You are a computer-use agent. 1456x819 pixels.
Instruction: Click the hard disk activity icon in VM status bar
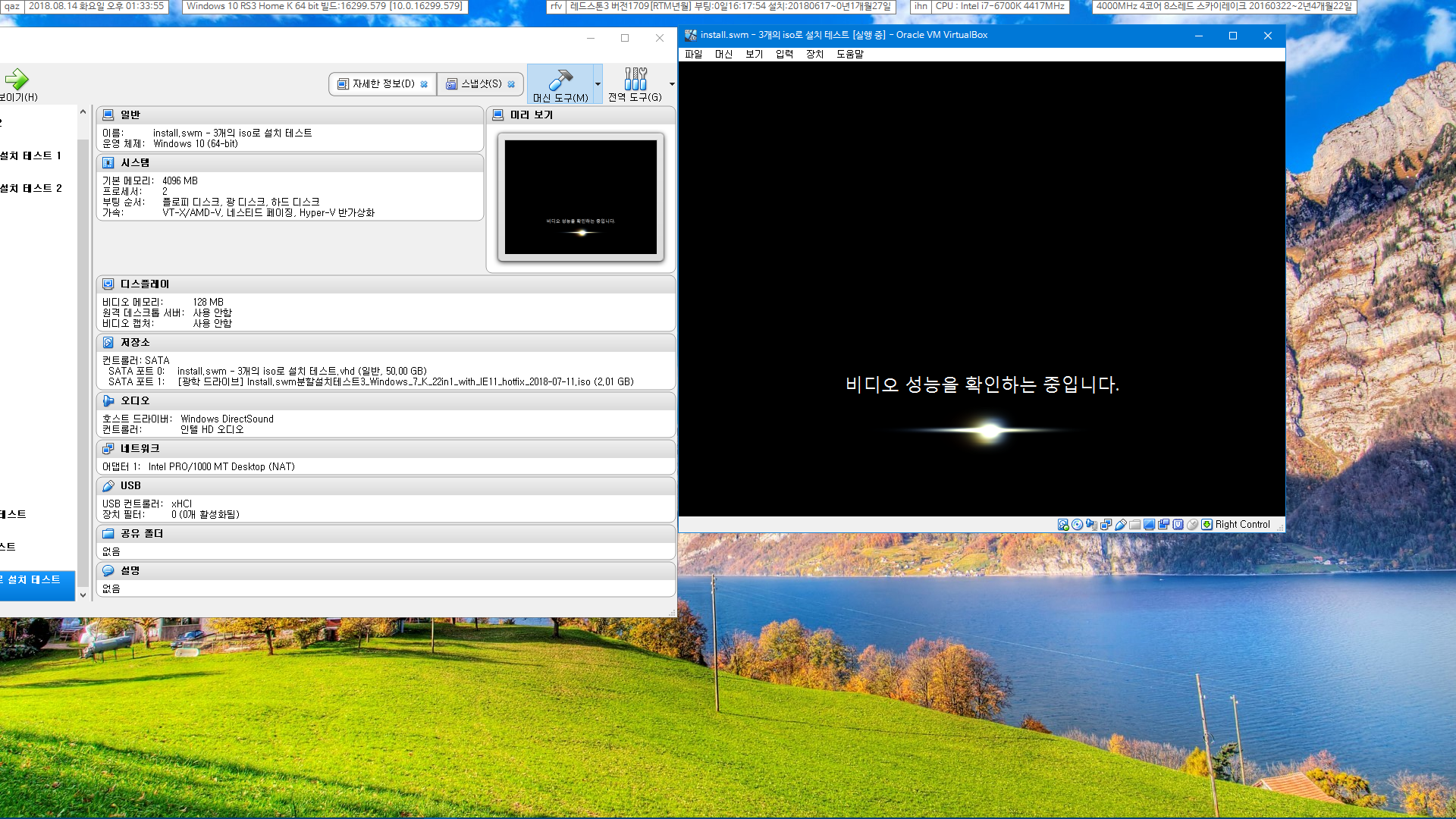tap(1063, 524)
